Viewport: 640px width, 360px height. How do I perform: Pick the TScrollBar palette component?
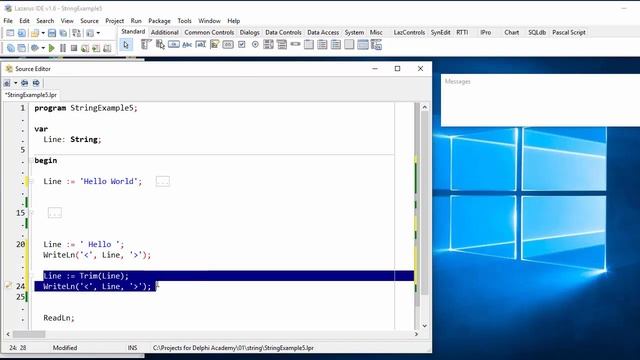coord(296,44)
